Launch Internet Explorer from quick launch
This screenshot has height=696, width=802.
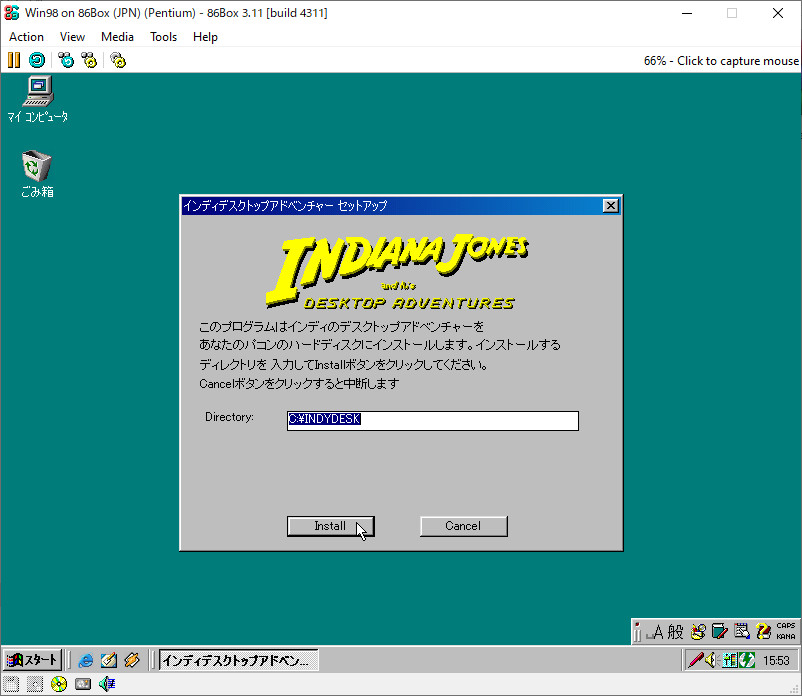click(85, 660)
